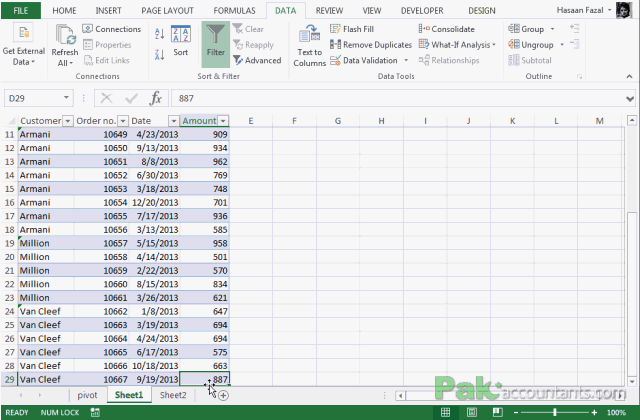640x420 pixels.
Task: Open workbook Connections
Action: tap(111, 29)
